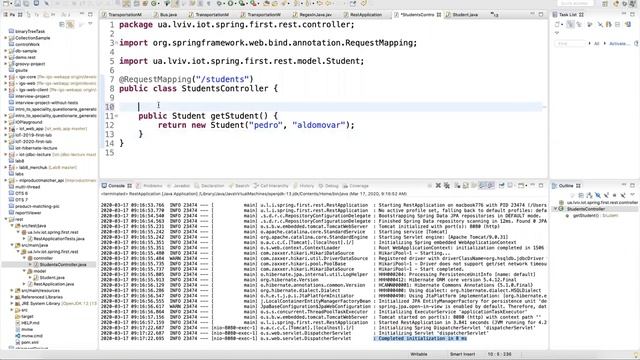Open the Coverage tab
Viewport: 640px width, 360px height.
tap(356, 186)
